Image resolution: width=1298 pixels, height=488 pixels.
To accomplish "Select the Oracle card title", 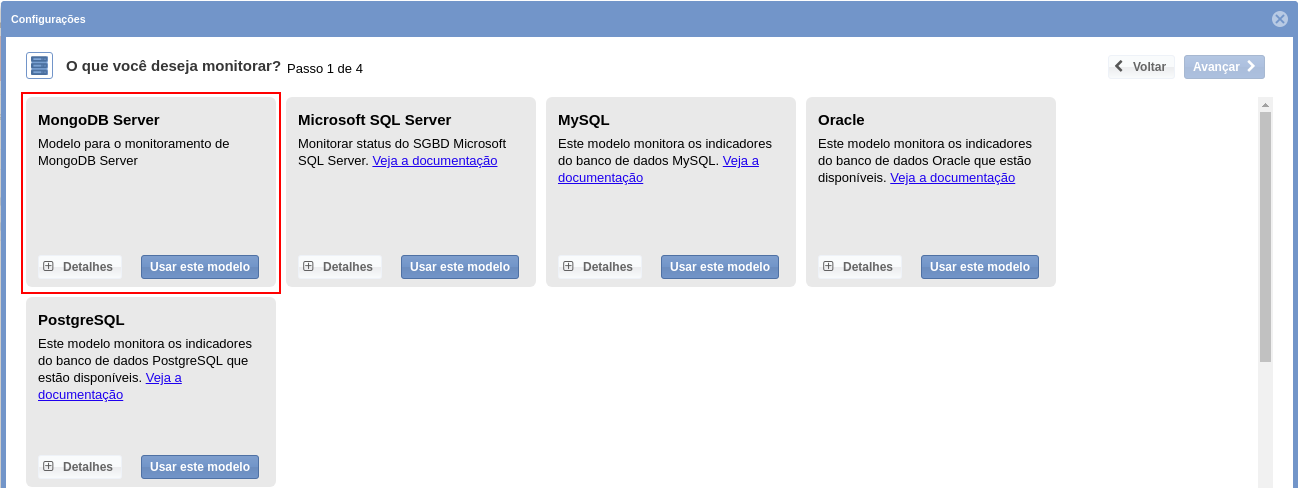I will pos(841,120).
